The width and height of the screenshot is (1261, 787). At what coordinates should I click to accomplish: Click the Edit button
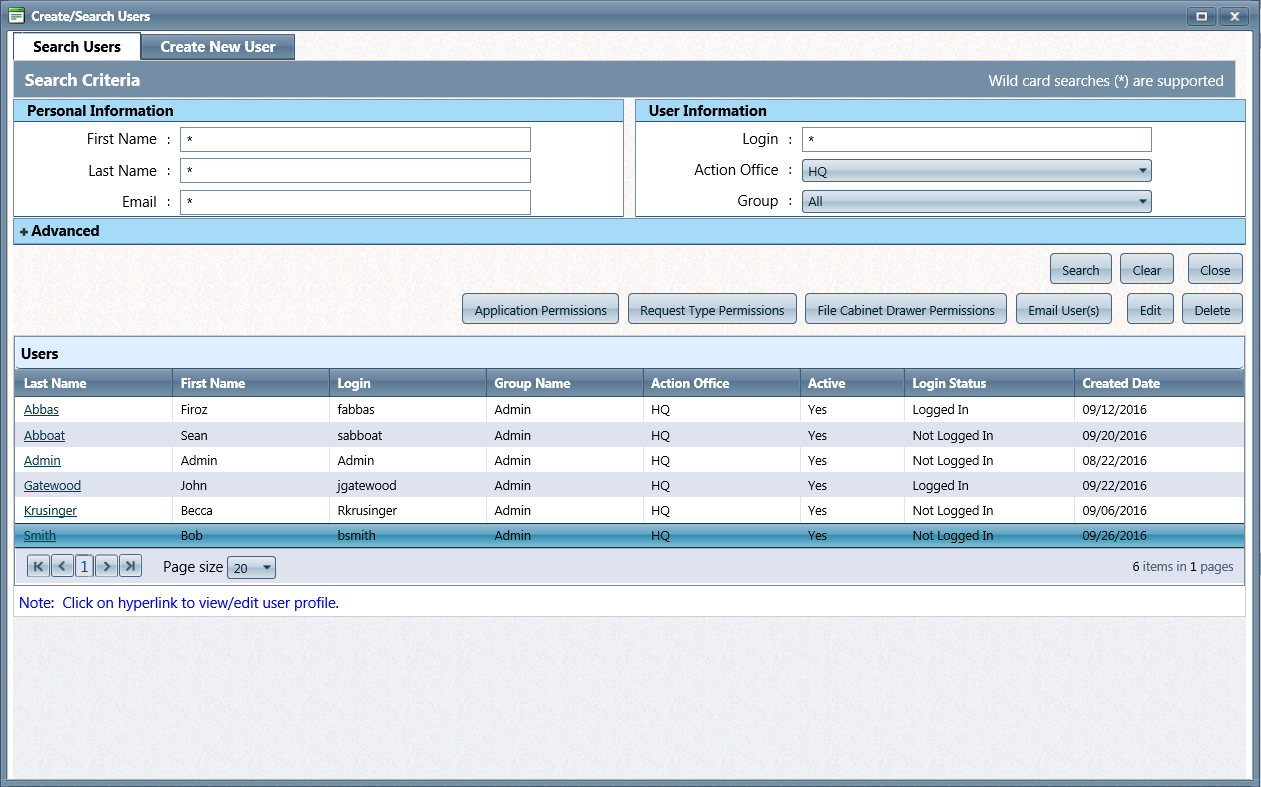click(x=1151, y=310)
